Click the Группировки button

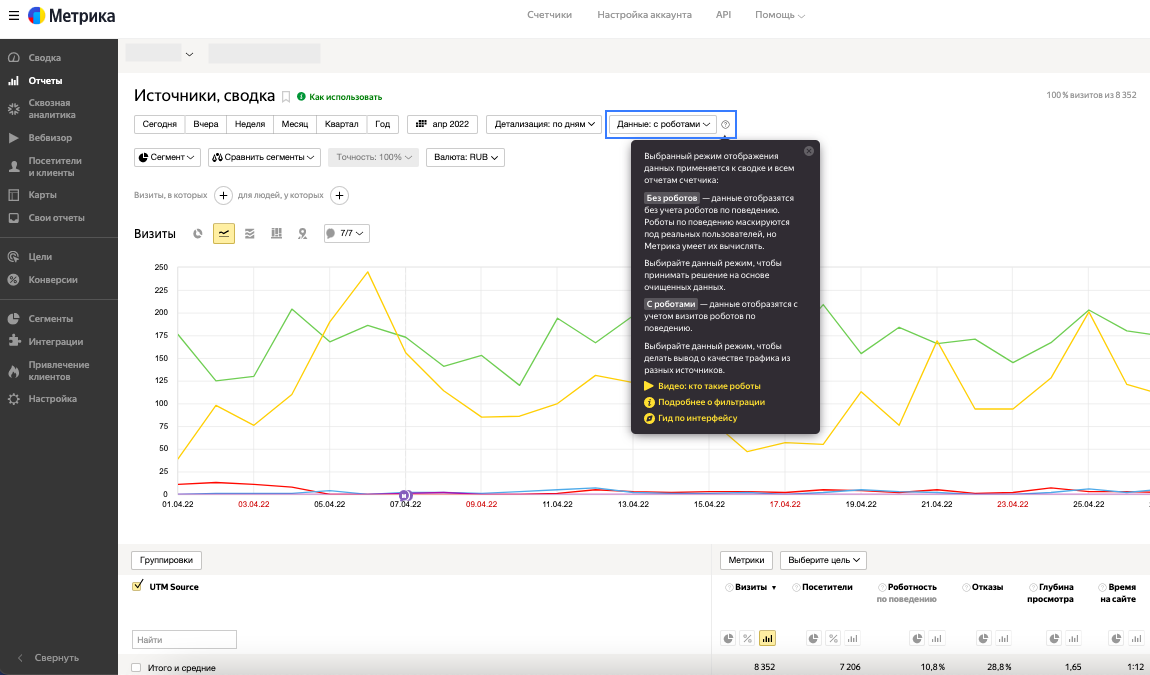click(167, 560)
